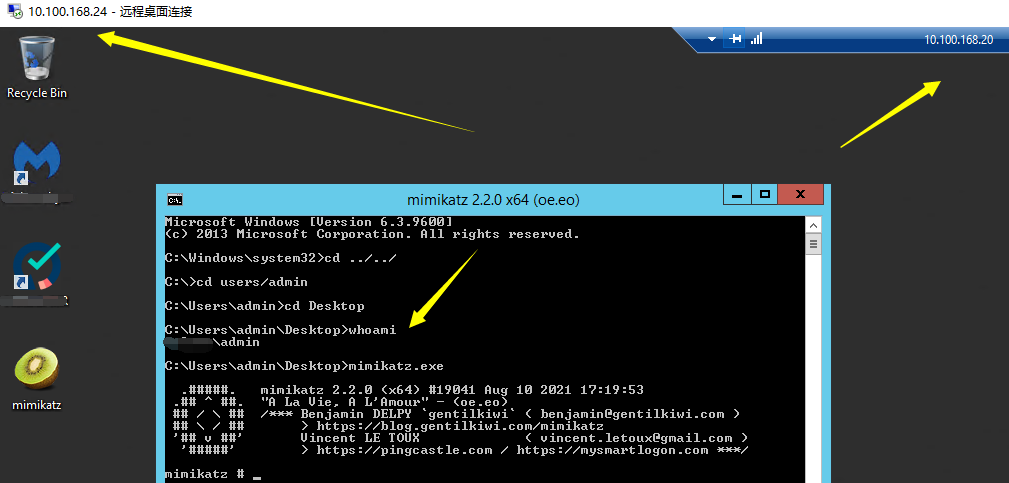Click the benjamin@gentilkiwi.com email text
The height and width of the screenshot is (483, 1009).
click(x=633, y=414)
